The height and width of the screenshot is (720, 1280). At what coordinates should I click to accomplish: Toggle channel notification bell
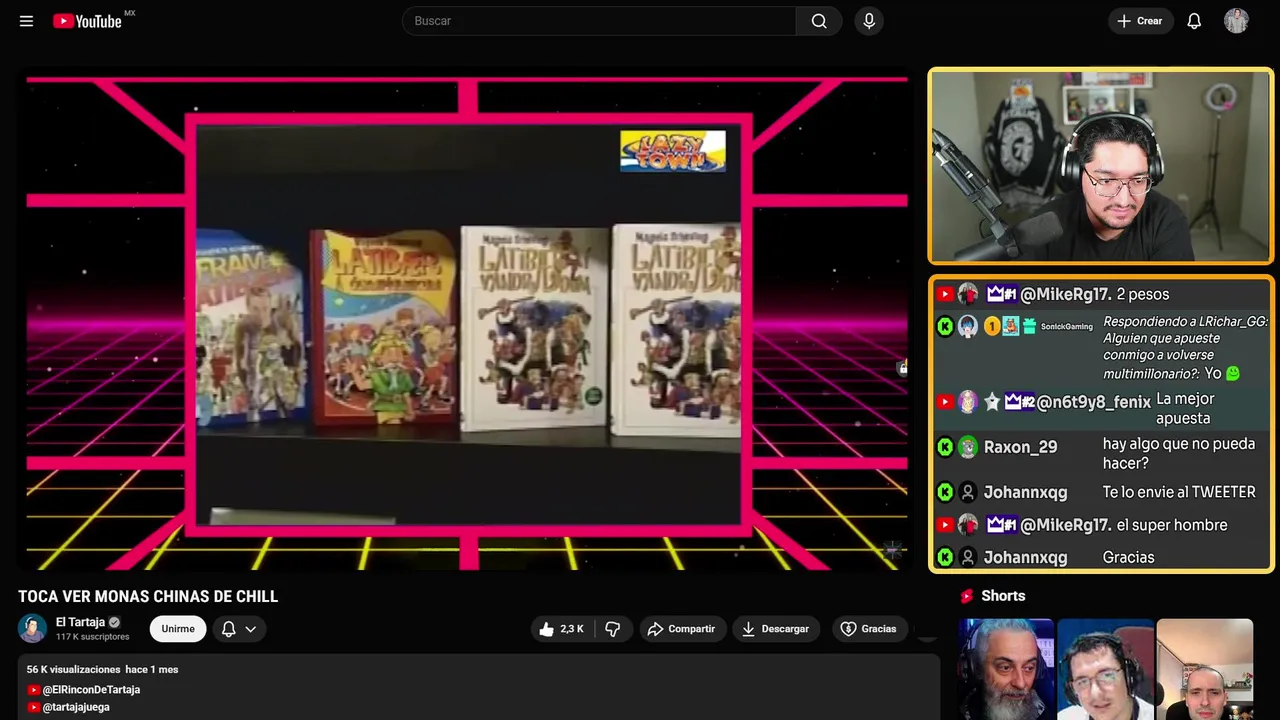pyautogui.click(x=228, y=629)
